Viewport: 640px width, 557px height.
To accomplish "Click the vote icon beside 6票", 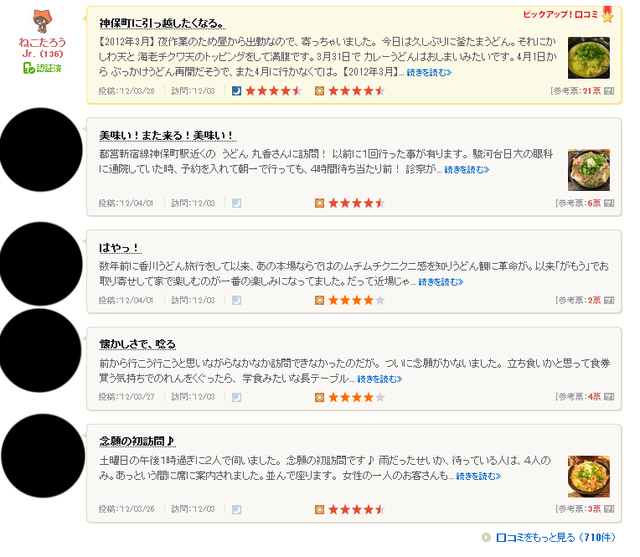I will point(609,203).
